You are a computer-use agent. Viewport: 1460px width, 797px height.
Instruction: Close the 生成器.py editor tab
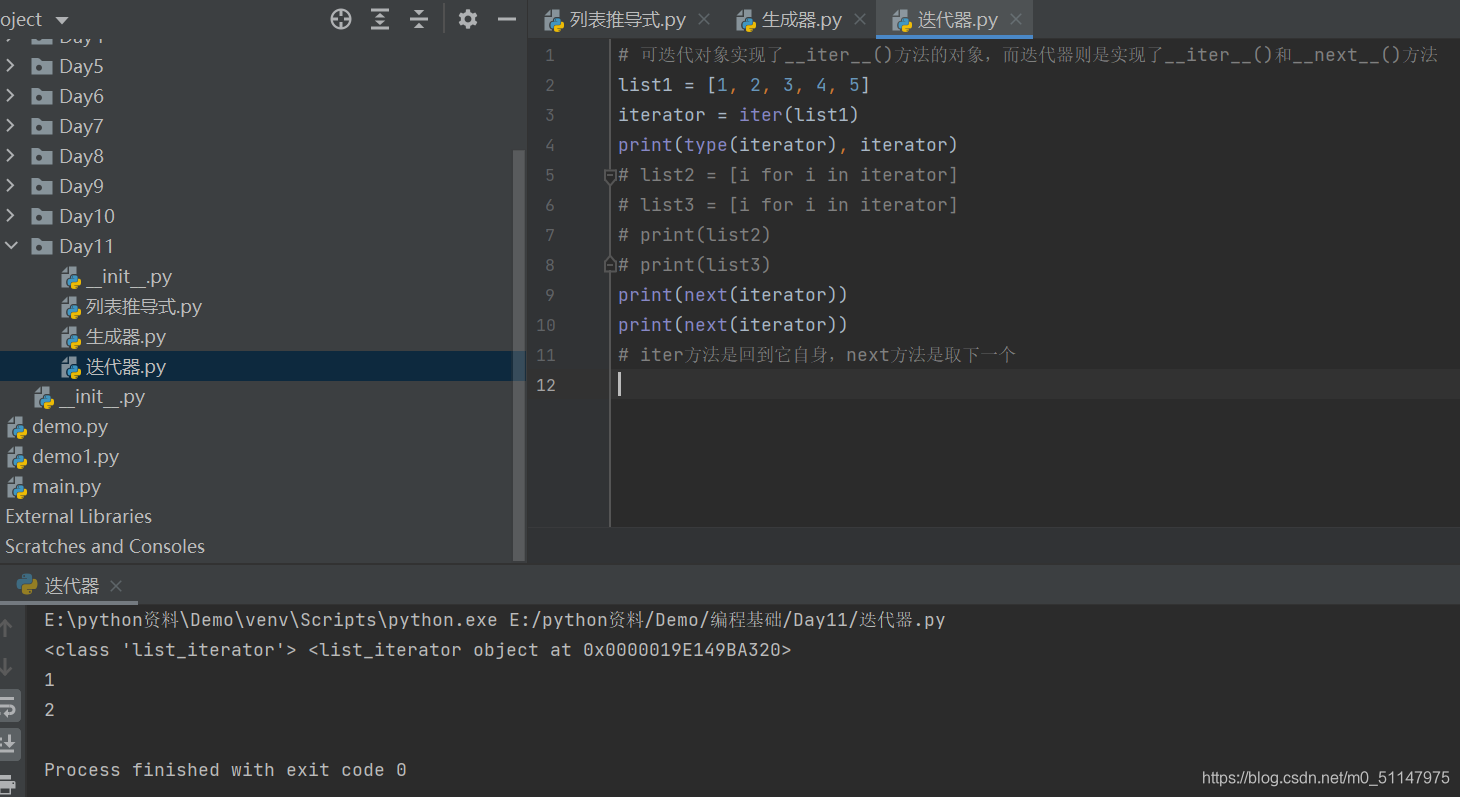click(860, 20)
